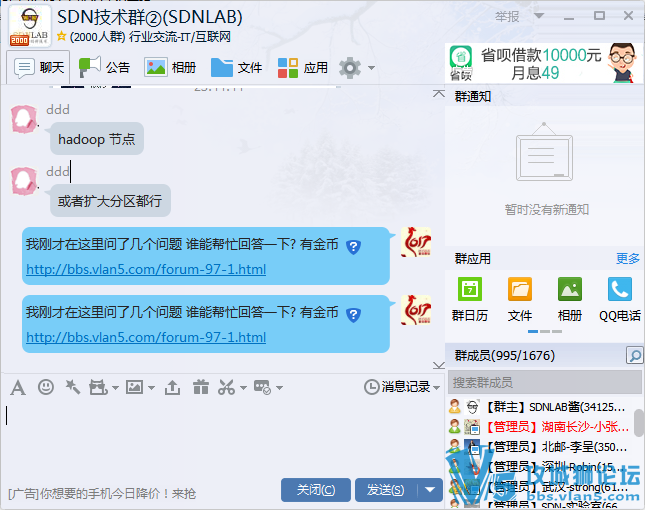Open forum link in first blue message
645x510 pixels.
tap(146, 269)
